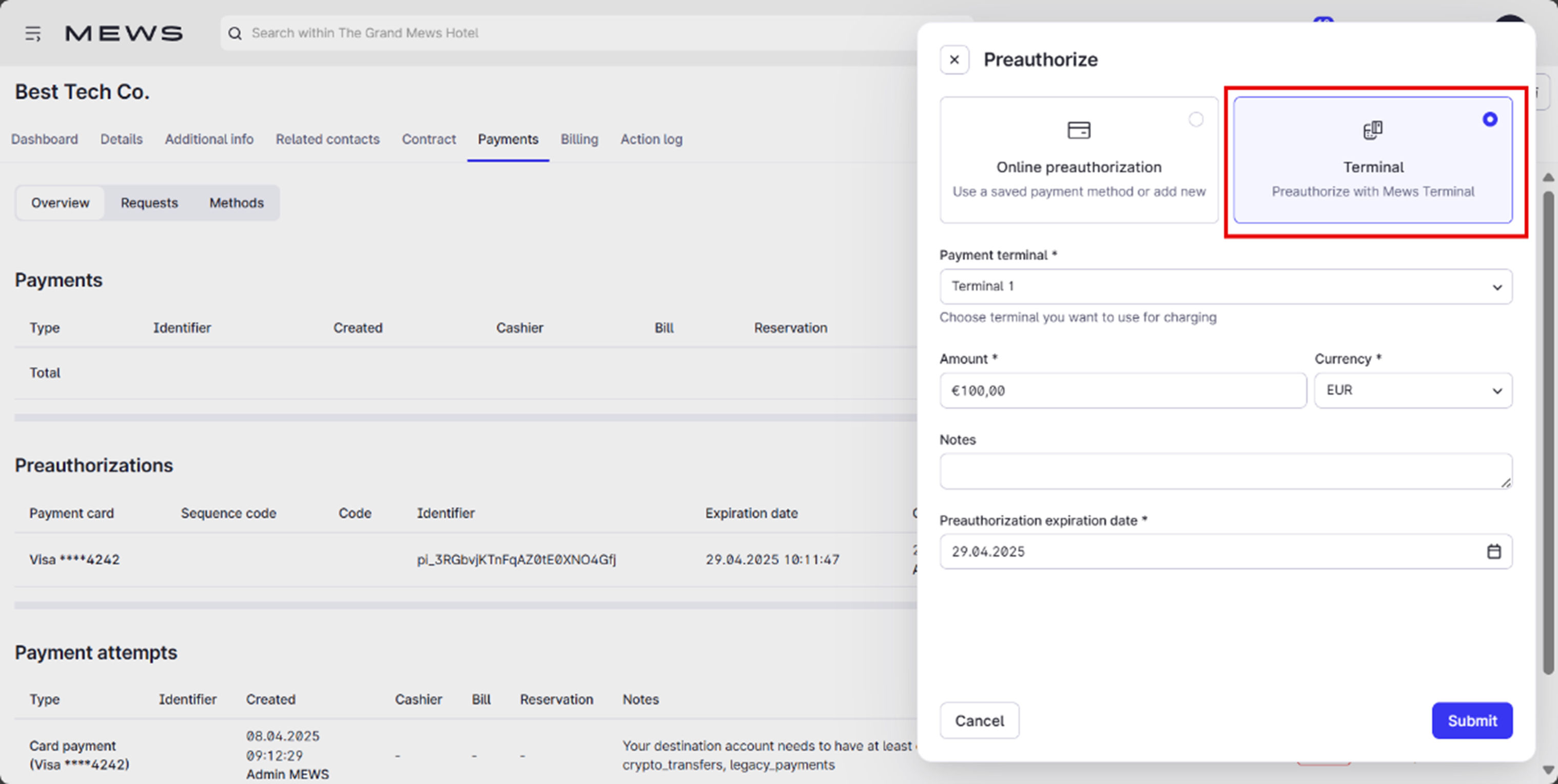Open the Action log tab
This screenshot has height=784, width=1558.
(x=651, y=139)
